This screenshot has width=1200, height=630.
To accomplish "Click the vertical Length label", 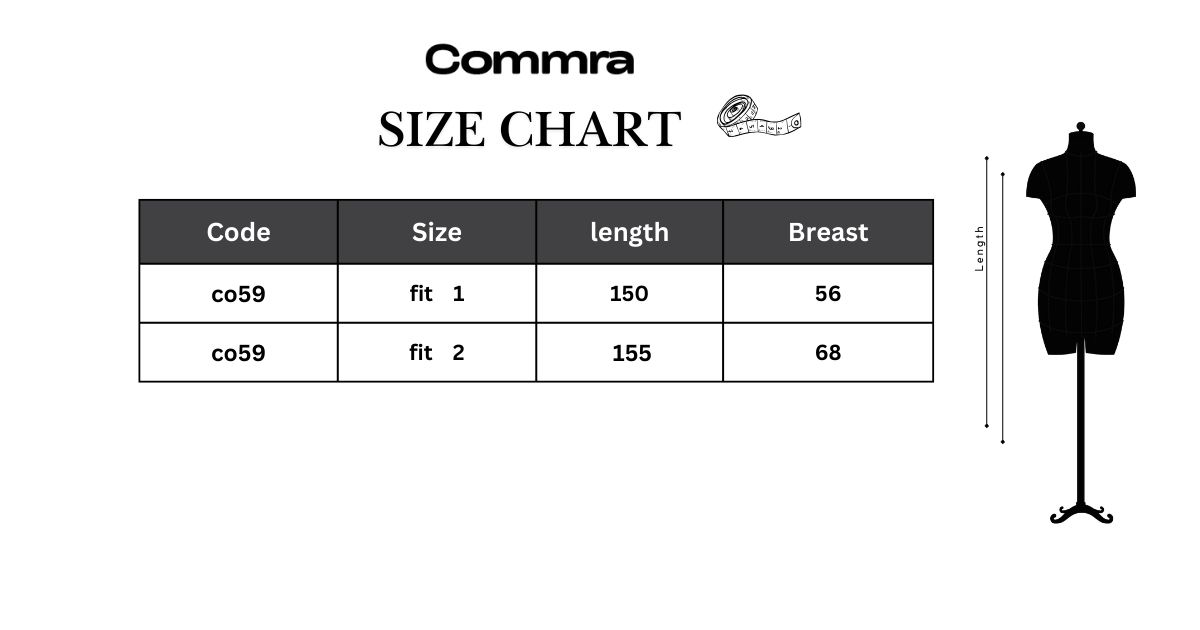I will tap(980, 248).
